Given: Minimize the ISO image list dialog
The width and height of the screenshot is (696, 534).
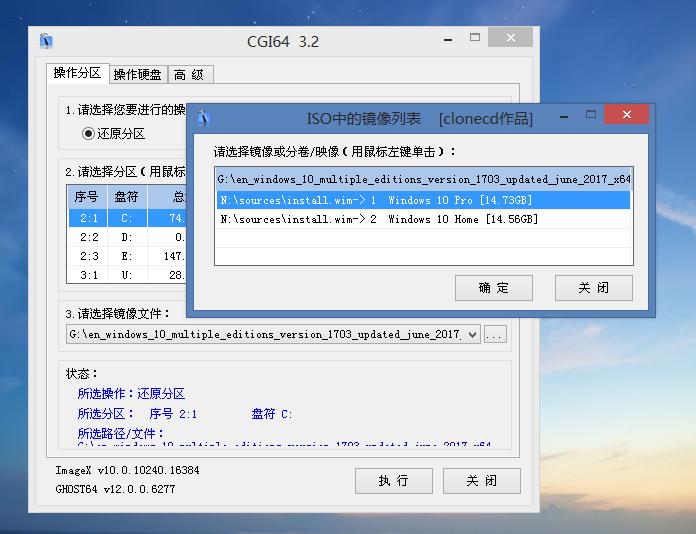Looking at the screenshot, I should tap(564, 117).
